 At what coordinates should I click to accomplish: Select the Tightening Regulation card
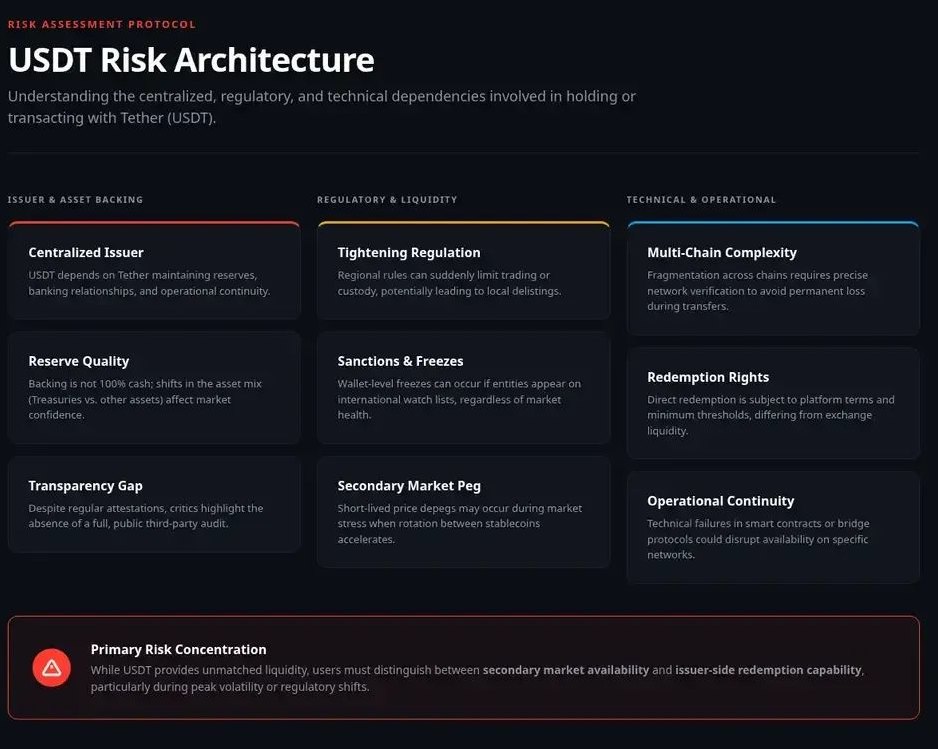[463, 271]
